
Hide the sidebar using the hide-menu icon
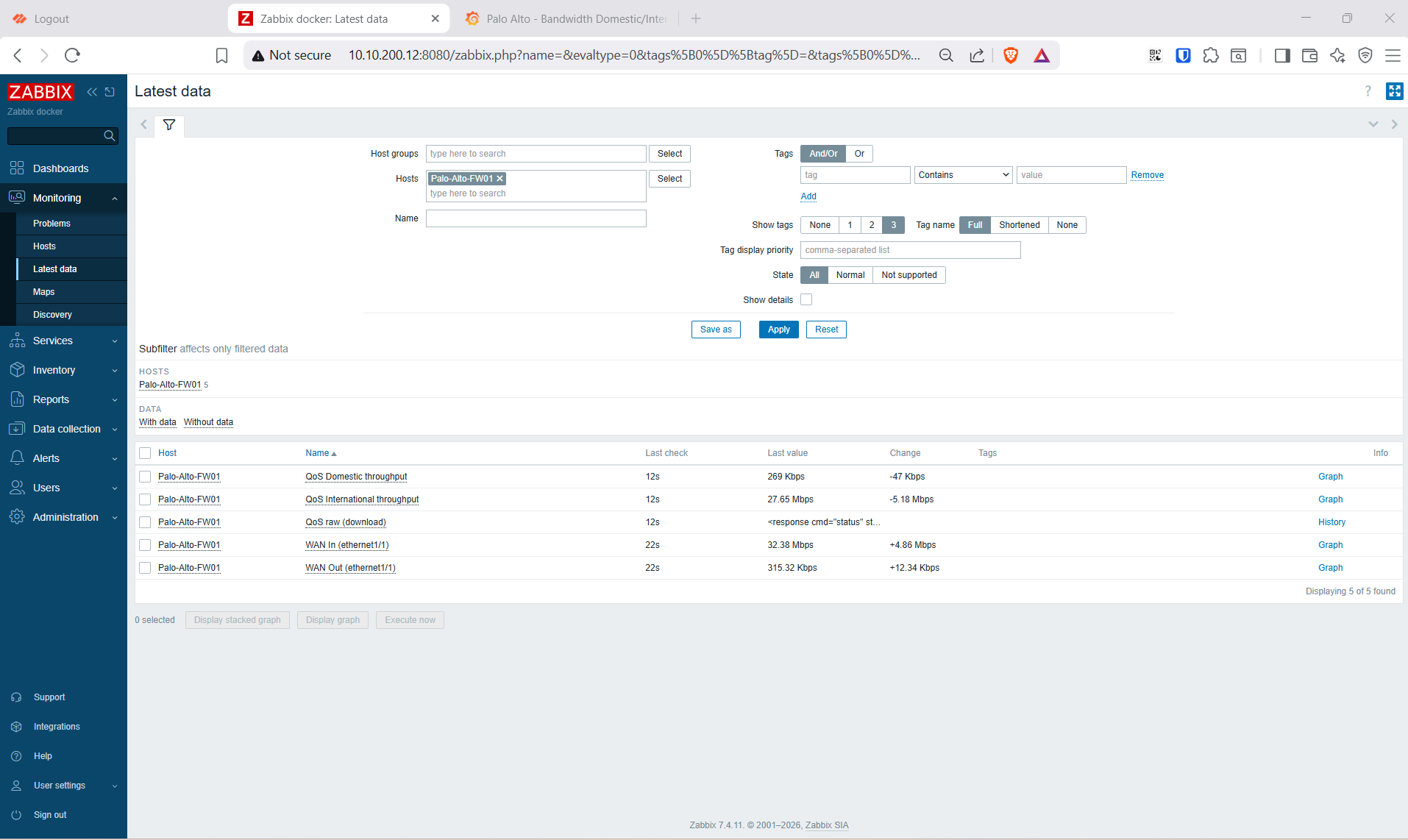[110, 92]
